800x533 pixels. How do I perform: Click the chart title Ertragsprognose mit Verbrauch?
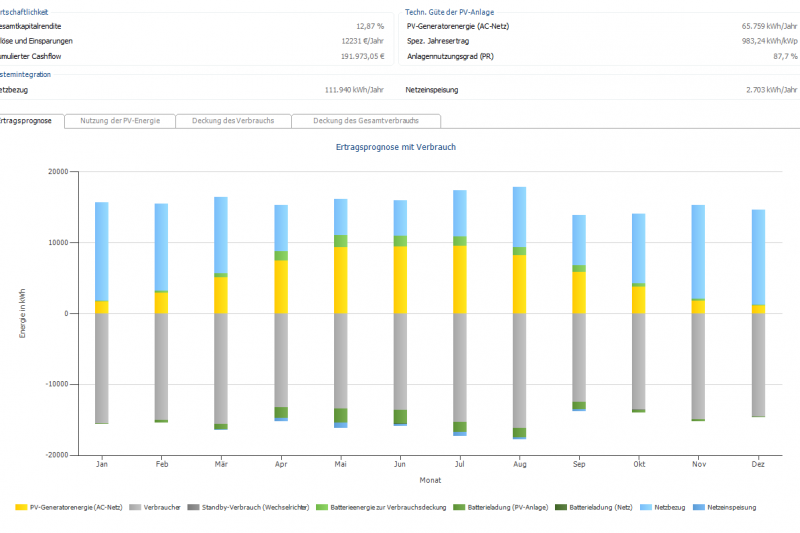click(x=397, y=147)
